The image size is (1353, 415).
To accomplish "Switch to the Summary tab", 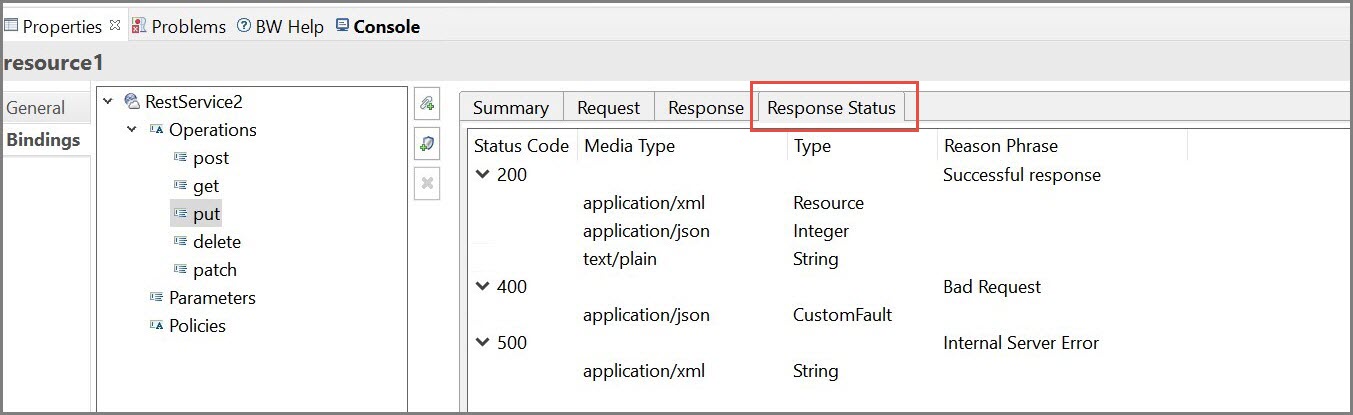I will point(510,108).
